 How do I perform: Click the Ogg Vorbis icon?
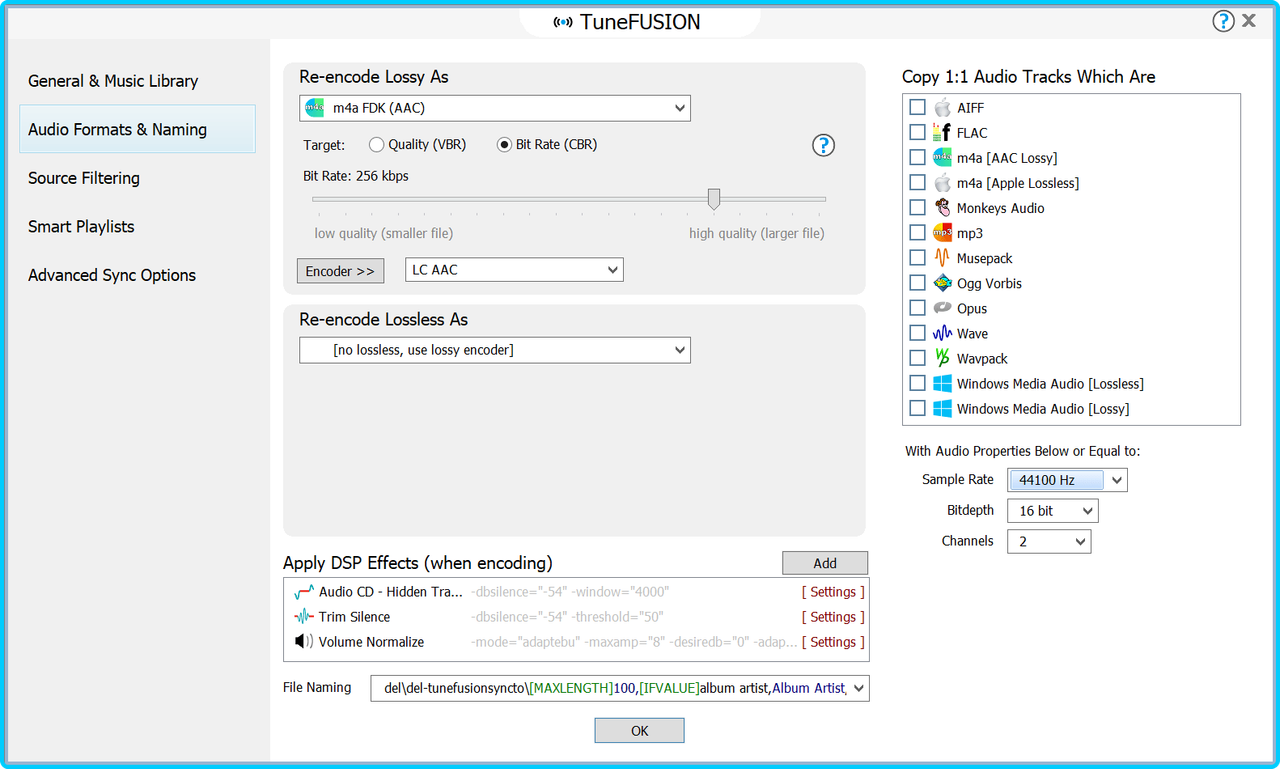pos(942,283)
